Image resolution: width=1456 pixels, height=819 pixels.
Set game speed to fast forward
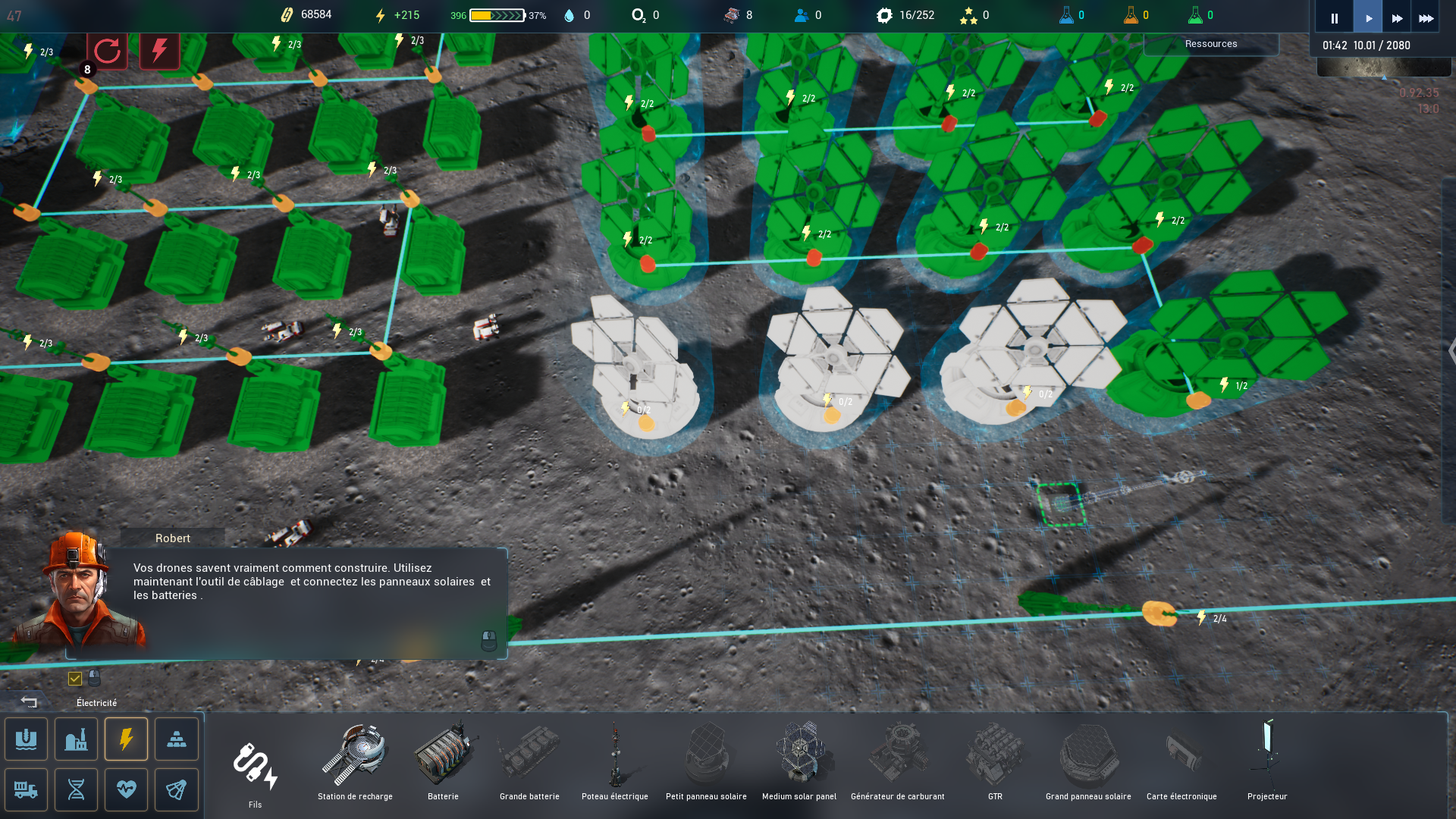1397,17
